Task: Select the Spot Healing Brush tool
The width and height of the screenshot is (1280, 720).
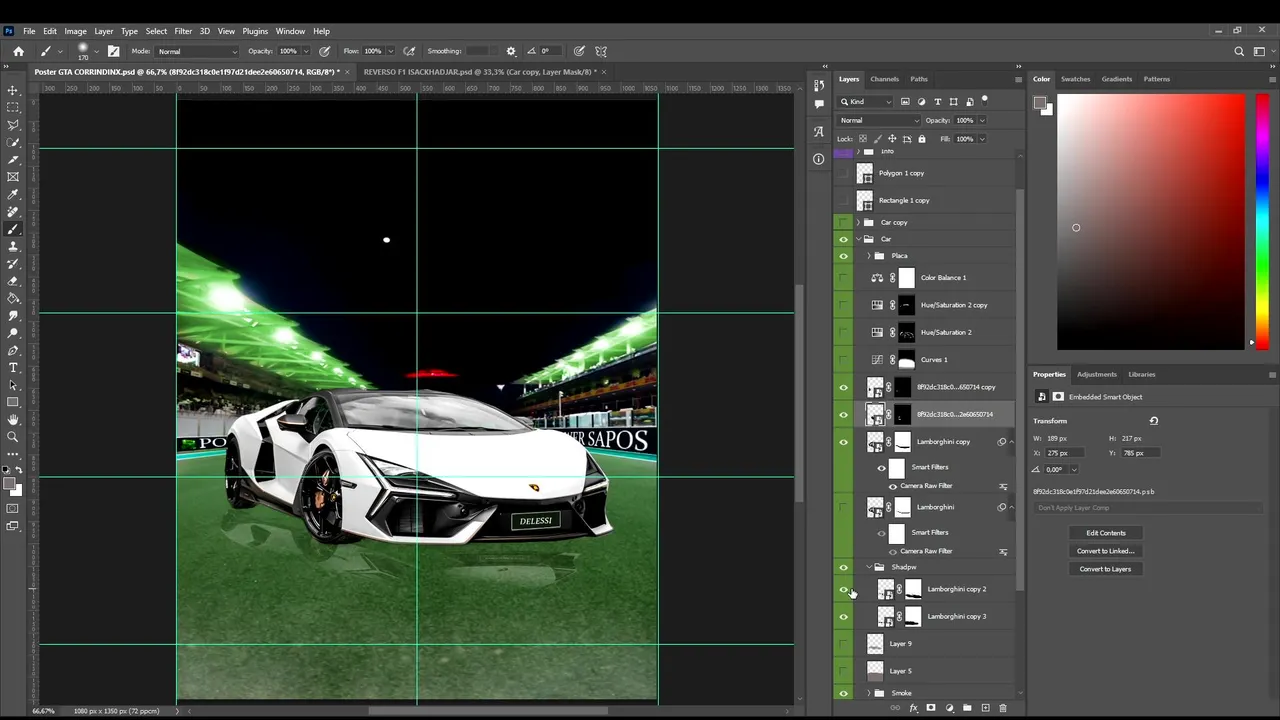Action: tap(13, 212)
